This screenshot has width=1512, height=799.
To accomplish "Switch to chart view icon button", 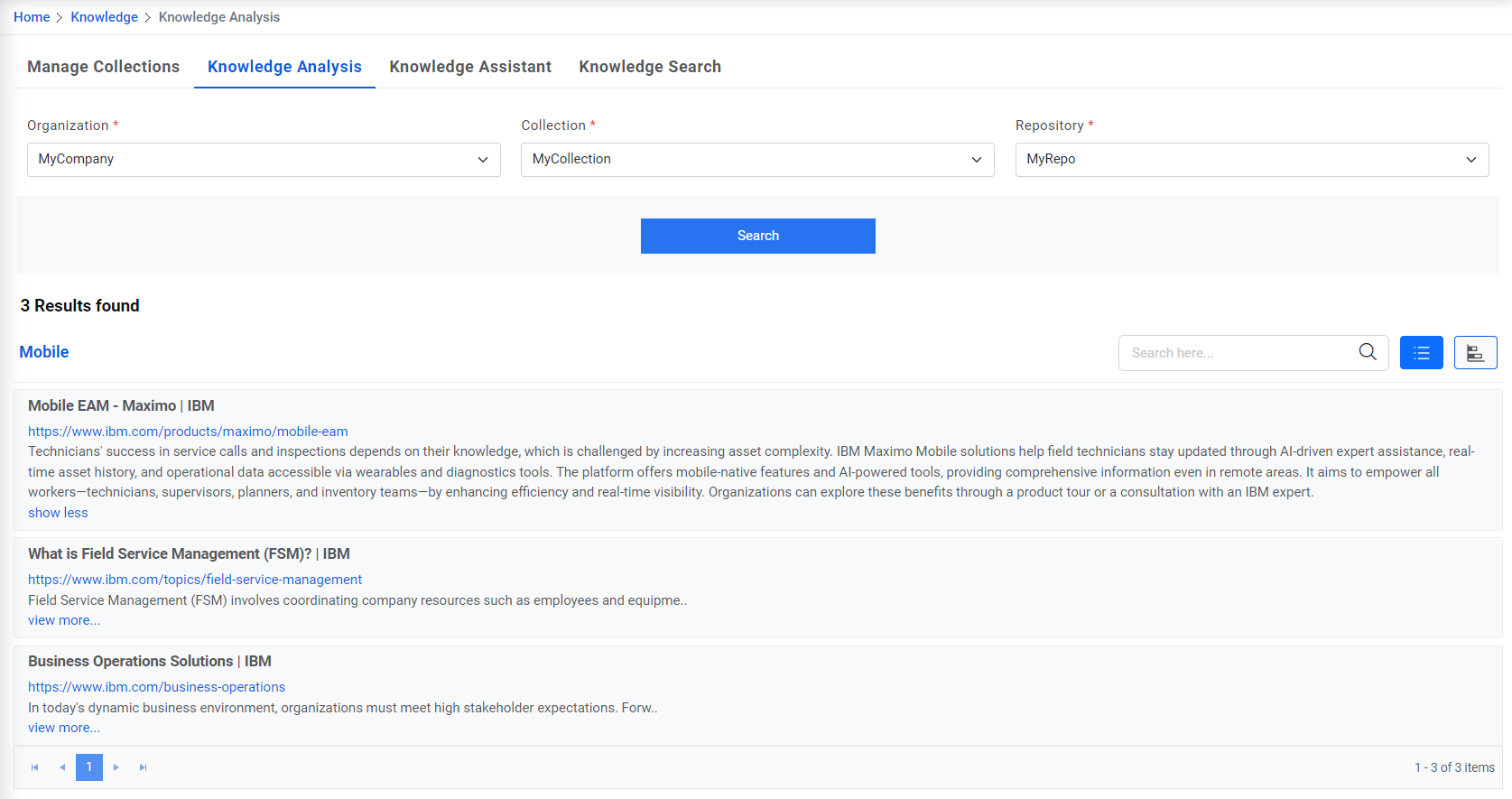I will coord(1476,353).
